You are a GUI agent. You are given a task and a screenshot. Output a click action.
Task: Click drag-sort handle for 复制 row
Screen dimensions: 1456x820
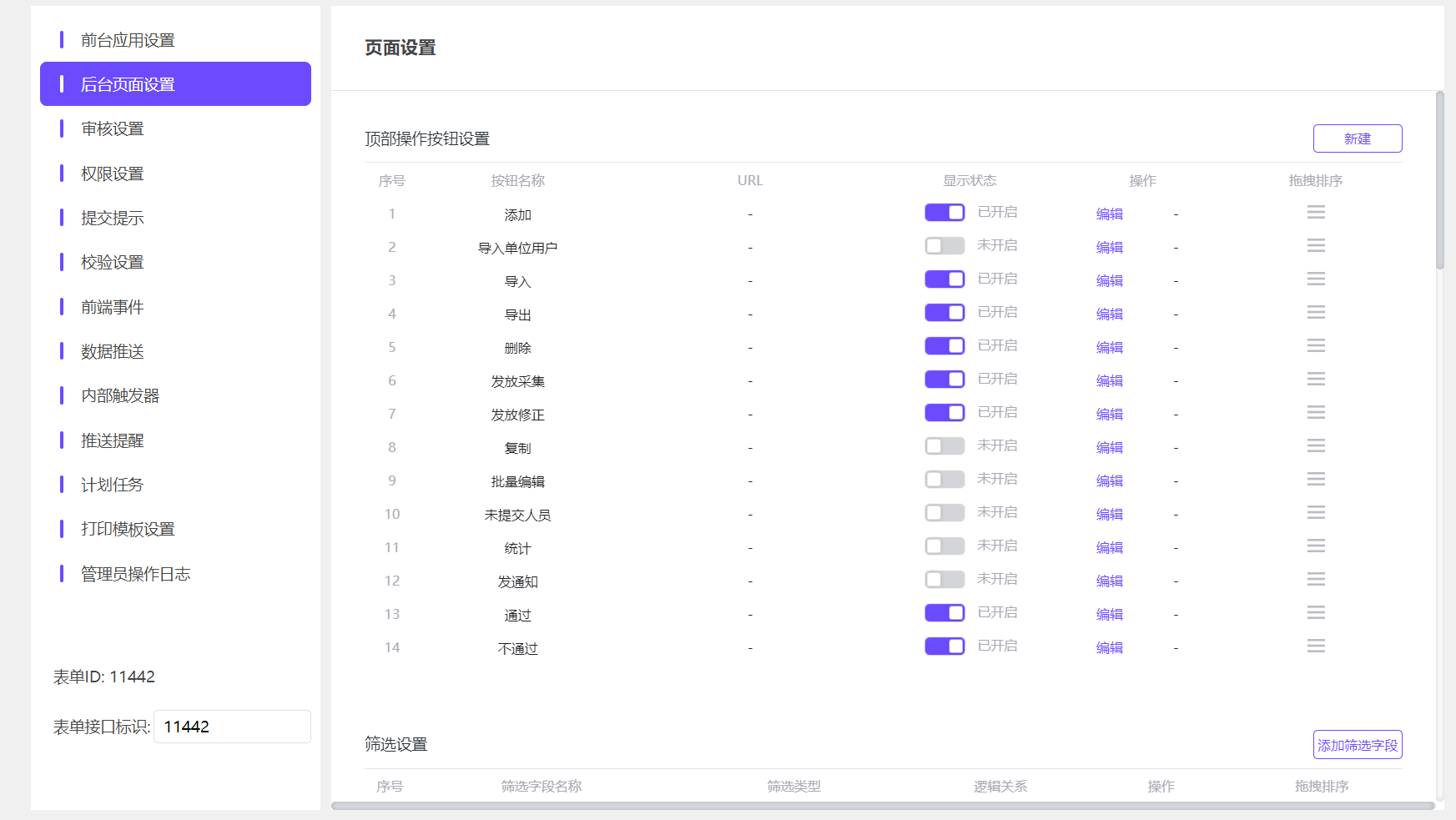pyautogui.click(x=1316, y=446)
